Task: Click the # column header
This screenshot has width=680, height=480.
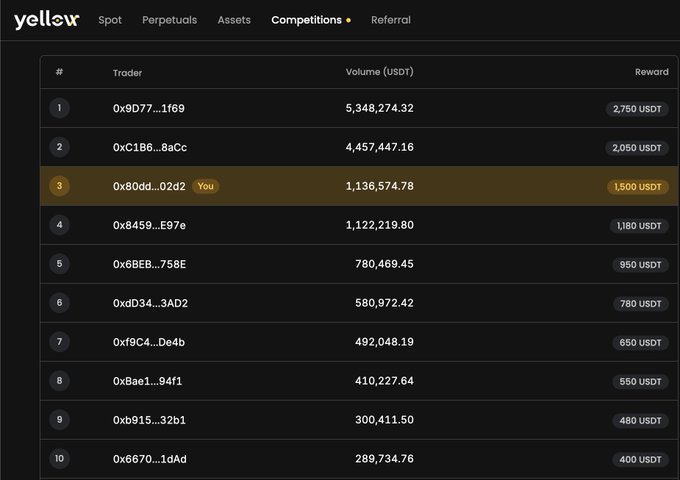Action: click(x=59, y=72)
